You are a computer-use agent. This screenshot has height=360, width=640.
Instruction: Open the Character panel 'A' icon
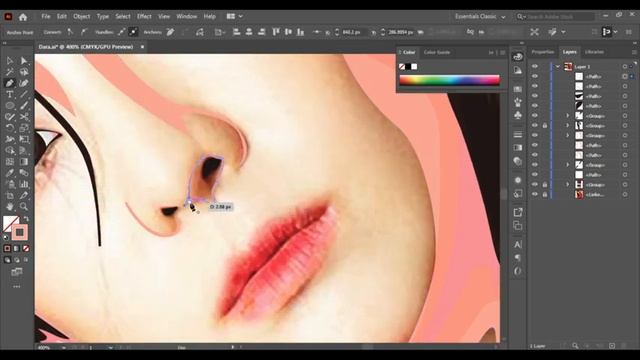[518, 244]
